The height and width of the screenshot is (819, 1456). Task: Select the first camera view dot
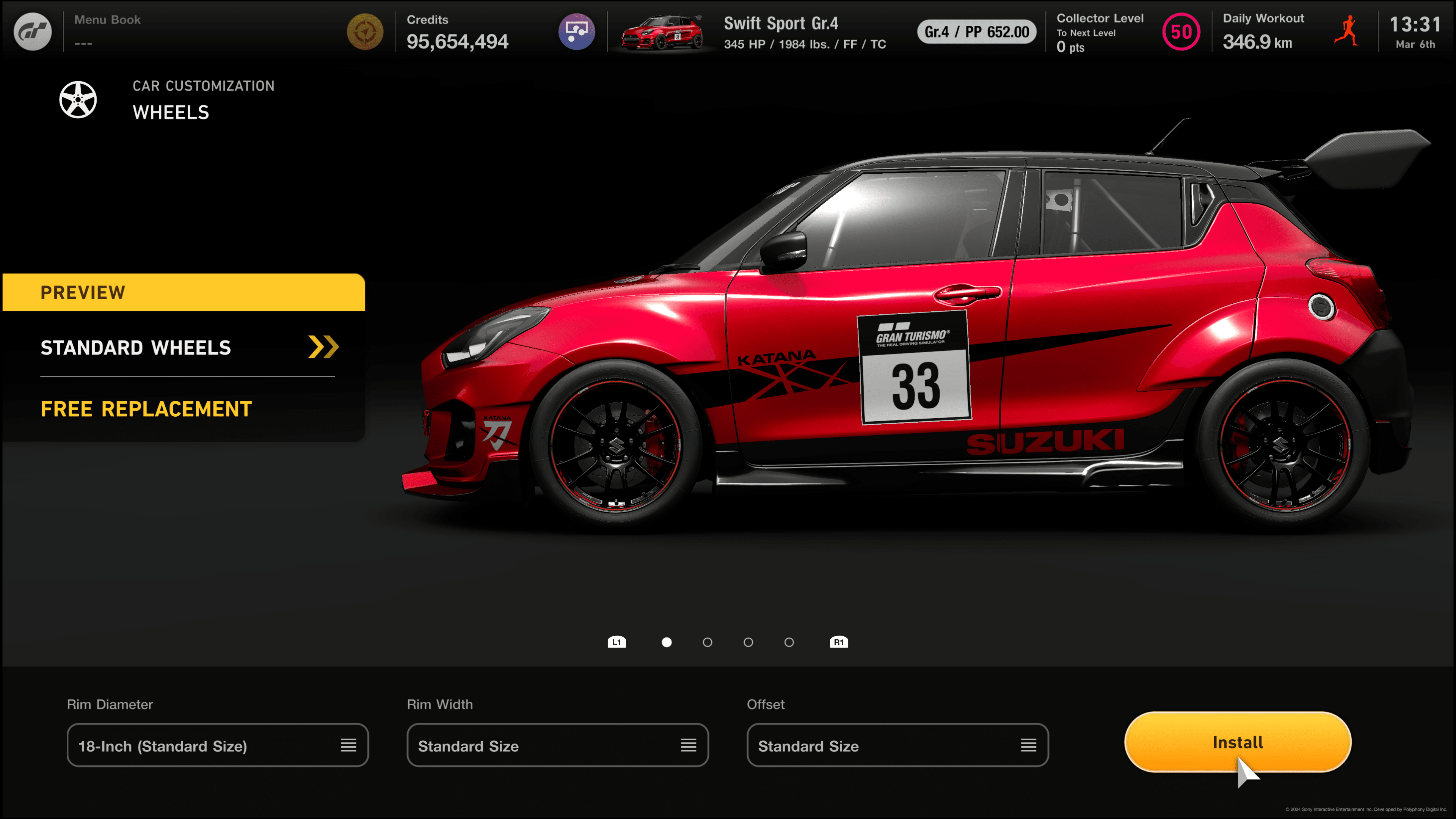[667, 642]
